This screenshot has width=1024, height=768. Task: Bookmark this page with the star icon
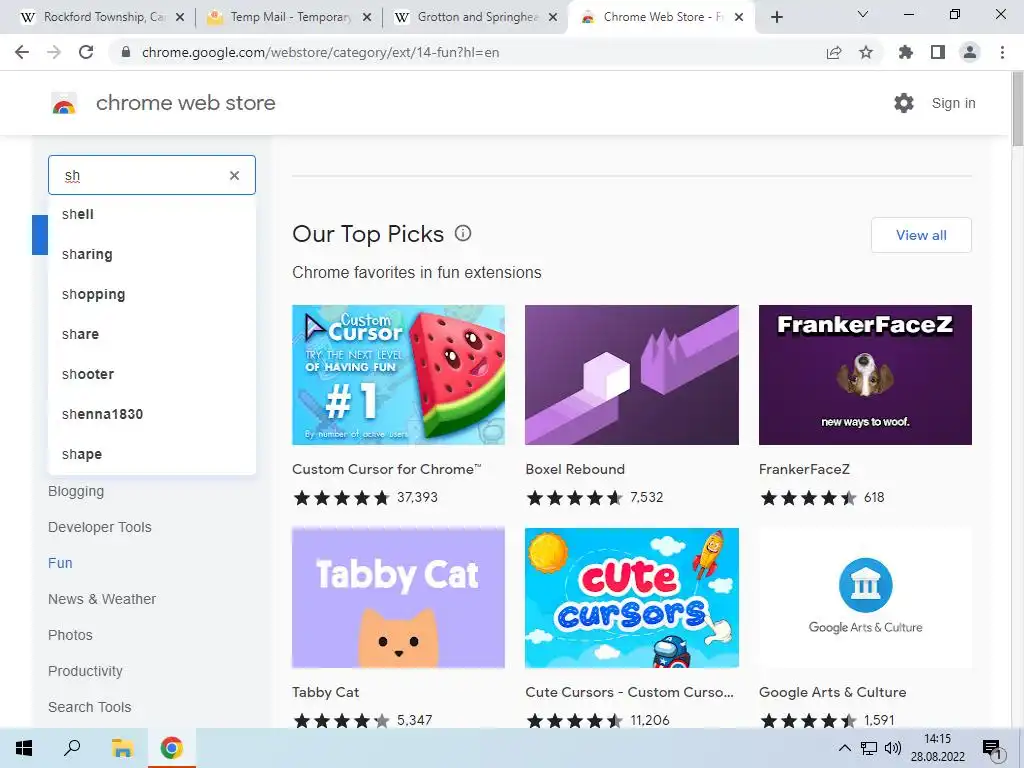tap(866, 52)
